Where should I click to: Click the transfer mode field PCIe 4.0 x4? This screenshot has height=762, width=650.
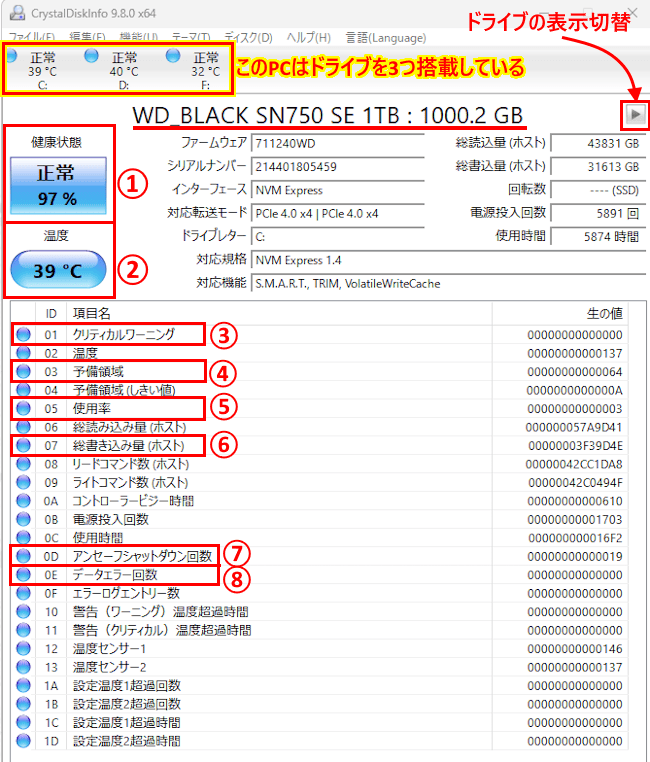pyautogui.click(x=338, y=213)
